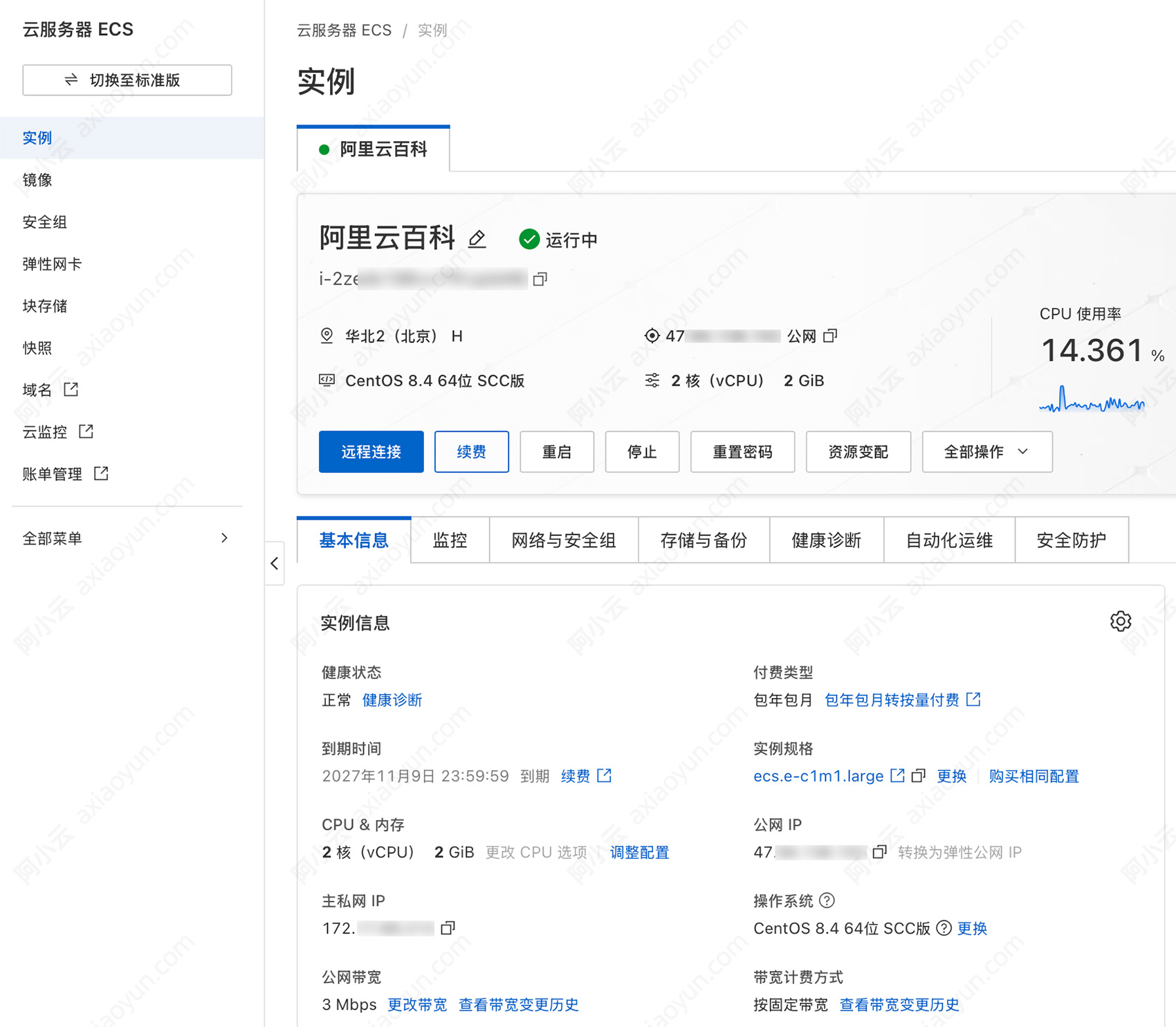The image size is (1176, 1027).
Task: Open 块存储 in the sidebar
Action: (131, 306)
